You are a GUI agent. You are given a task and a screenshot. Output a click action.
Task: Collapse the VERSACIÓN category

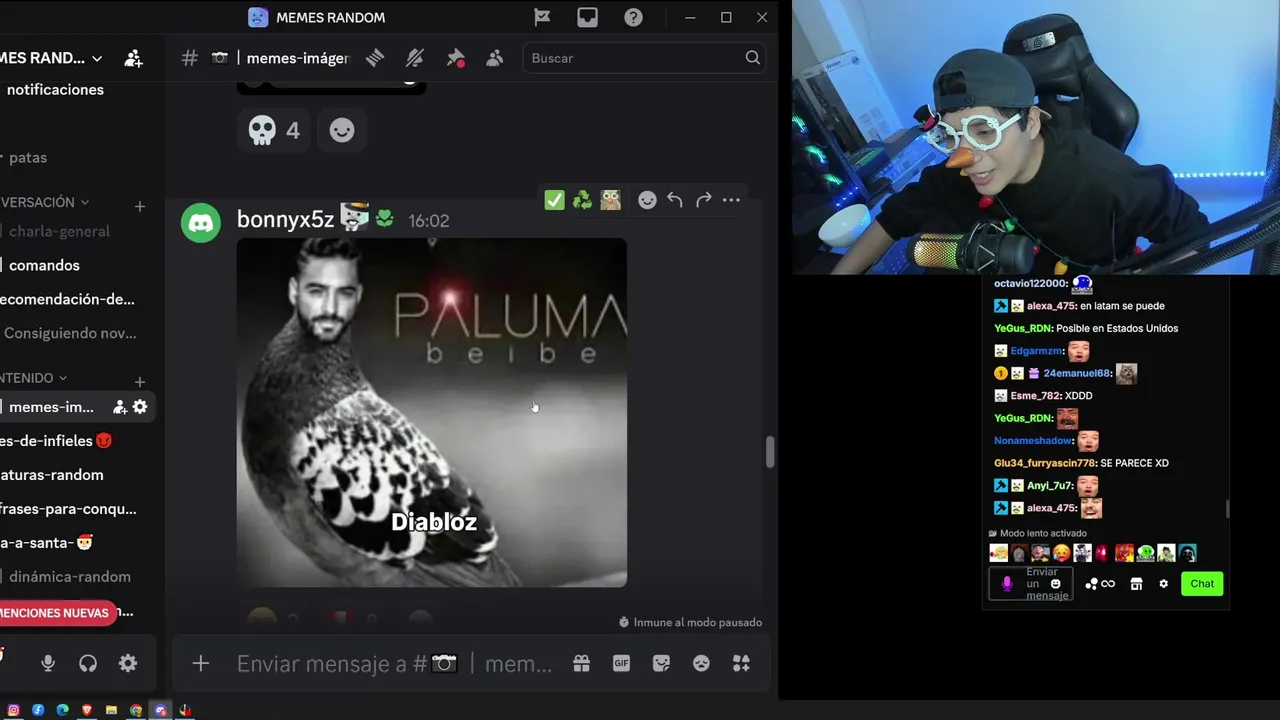44,202
